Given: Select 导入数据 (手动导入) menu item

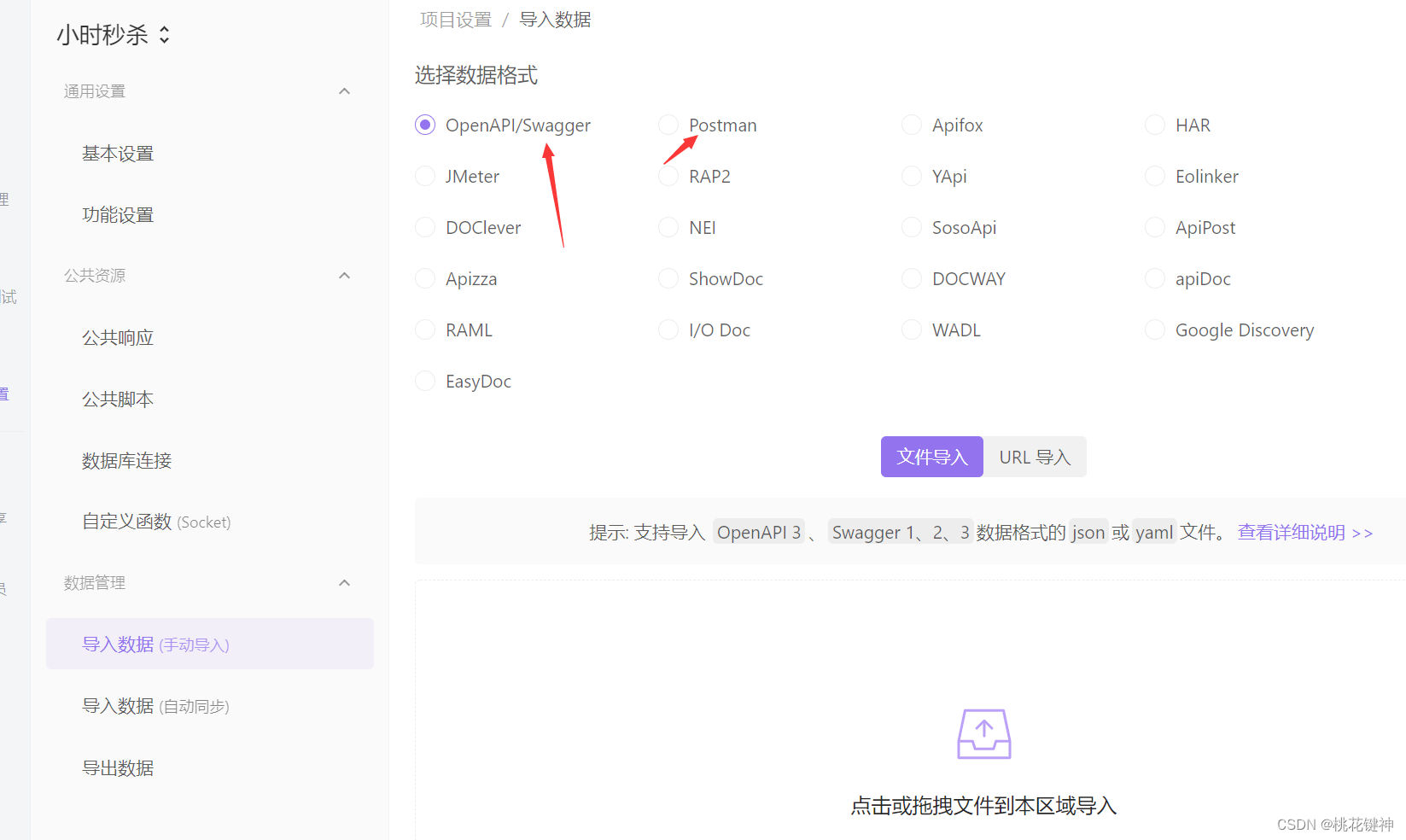Looking at the screenshot, I should [210, 644].
